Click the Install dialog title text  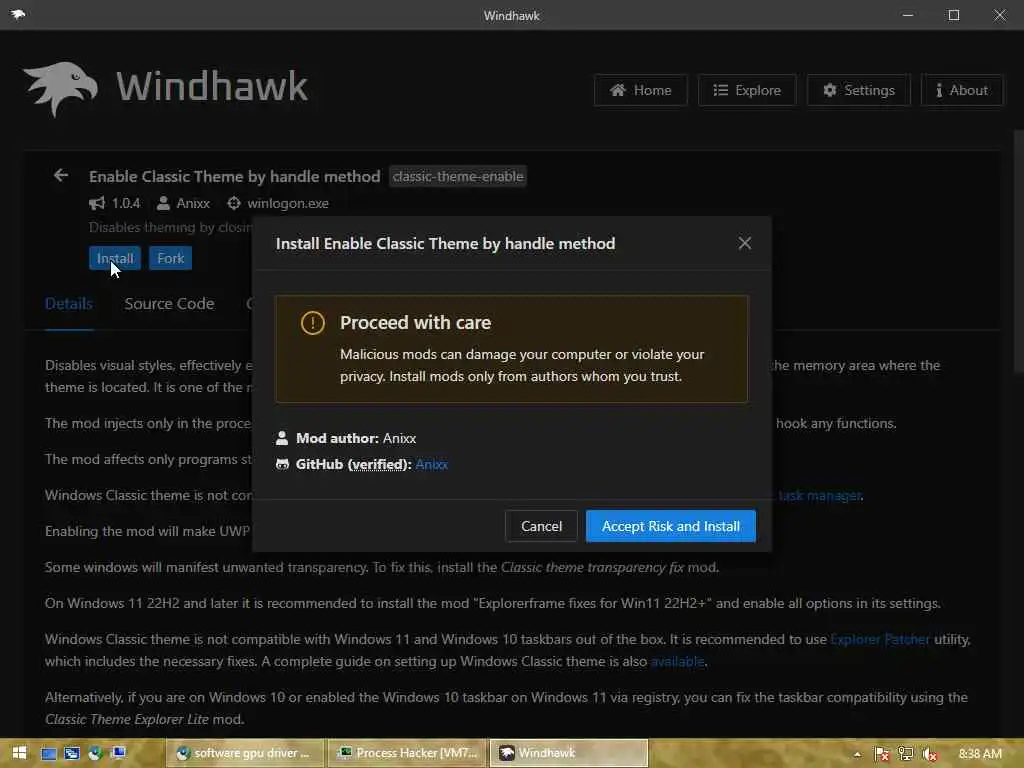[x=445, y=244]
